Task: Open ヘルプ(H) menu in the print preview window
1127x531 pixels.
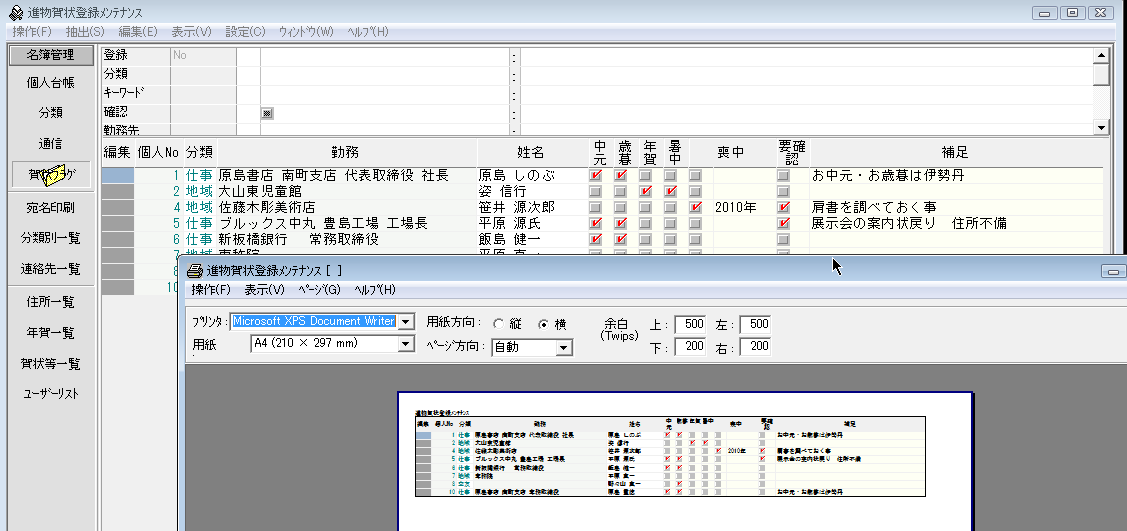Action: coord(374,290)
